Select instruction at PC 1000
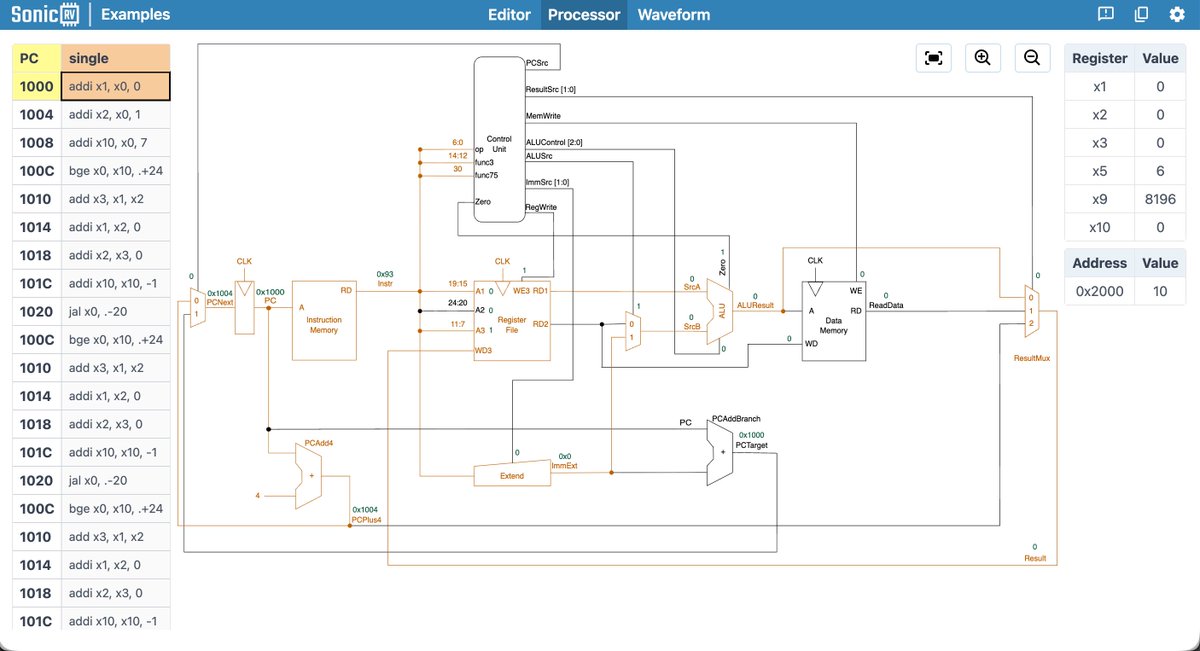Screen dimensions: 1200x651 tap(91, 86)
